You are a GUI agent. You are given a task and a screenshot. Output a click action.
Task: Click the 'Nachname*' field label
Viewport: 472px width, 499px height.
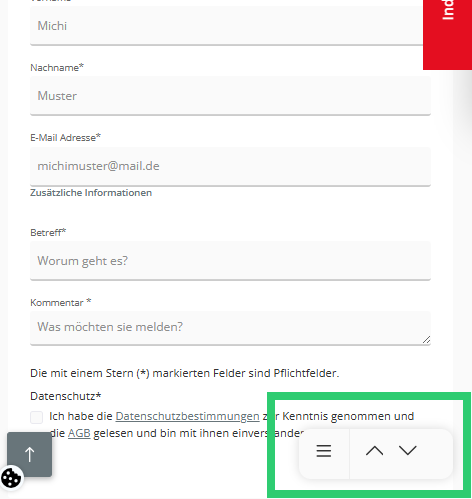click(x=57, y=67)
